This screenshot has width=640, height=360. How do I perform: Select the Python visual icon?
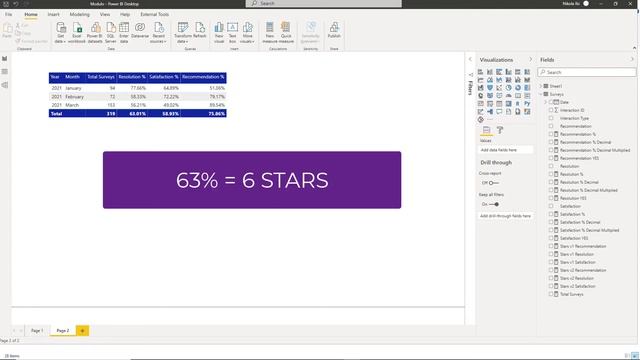[x=527, y=104]
